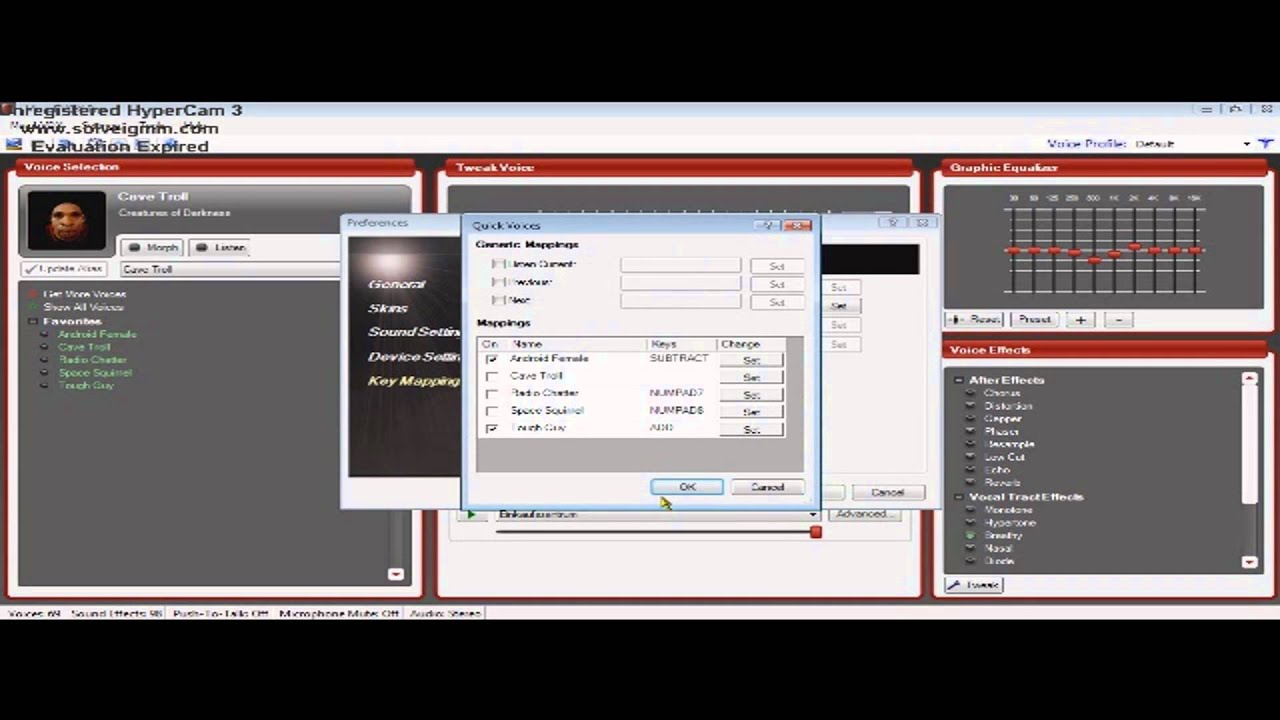Image resolution: width=1280 pixels, height=720 pixels.
Task: Check Cave Troll mapping in Quick Voices
Action: [x=491, y=377]
